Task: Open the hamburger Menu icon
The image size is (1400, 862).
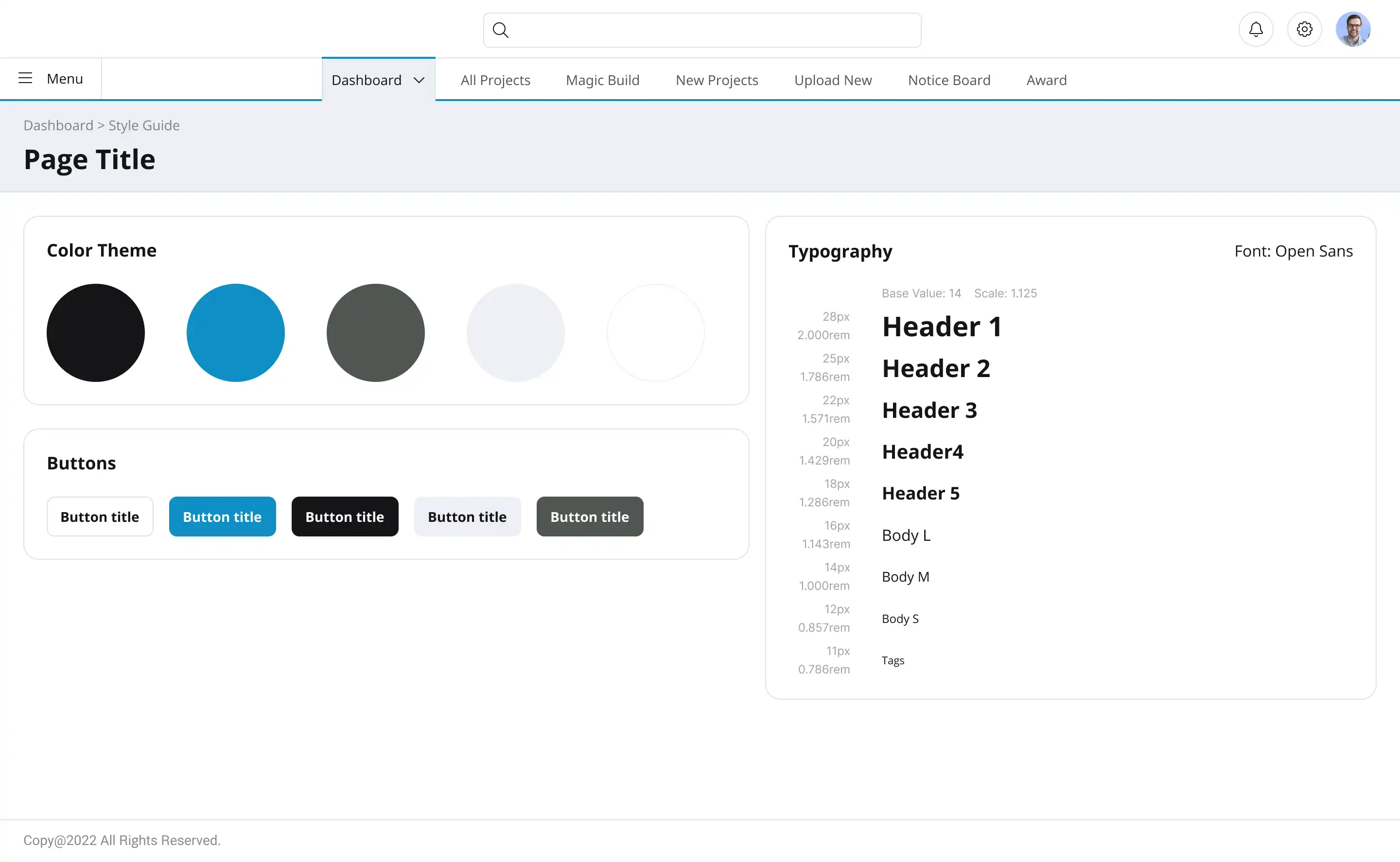Action: 25,78
